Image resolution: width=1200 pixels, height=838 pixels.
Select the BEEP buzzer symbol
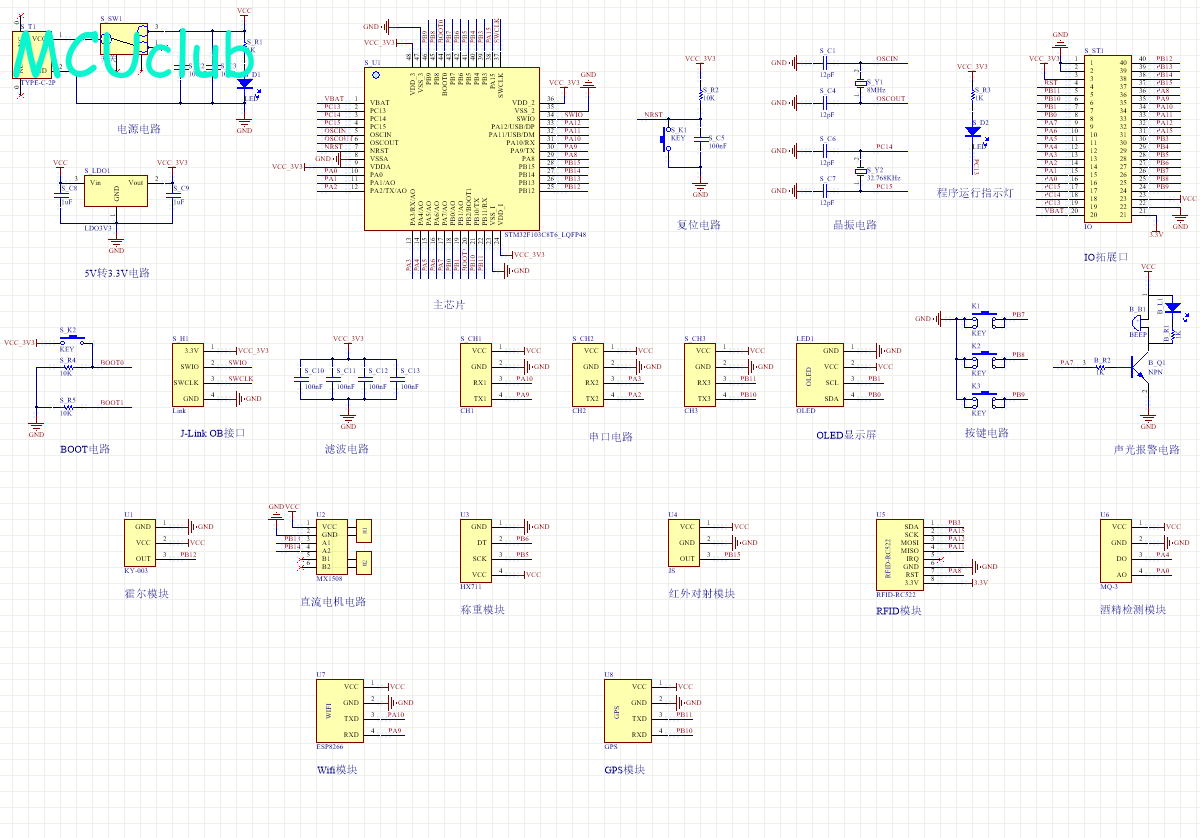1137,321
